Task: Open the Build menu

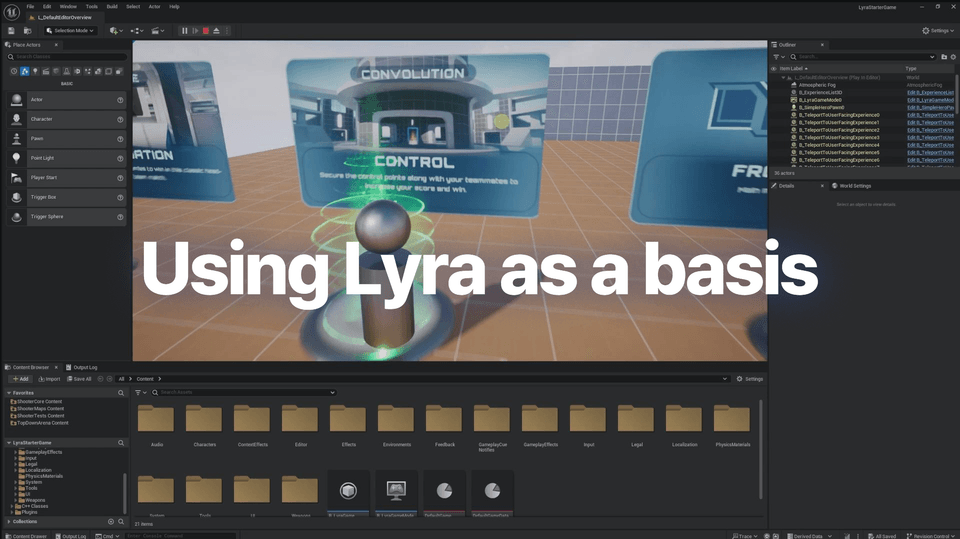Action: click(x=112, y=7)
